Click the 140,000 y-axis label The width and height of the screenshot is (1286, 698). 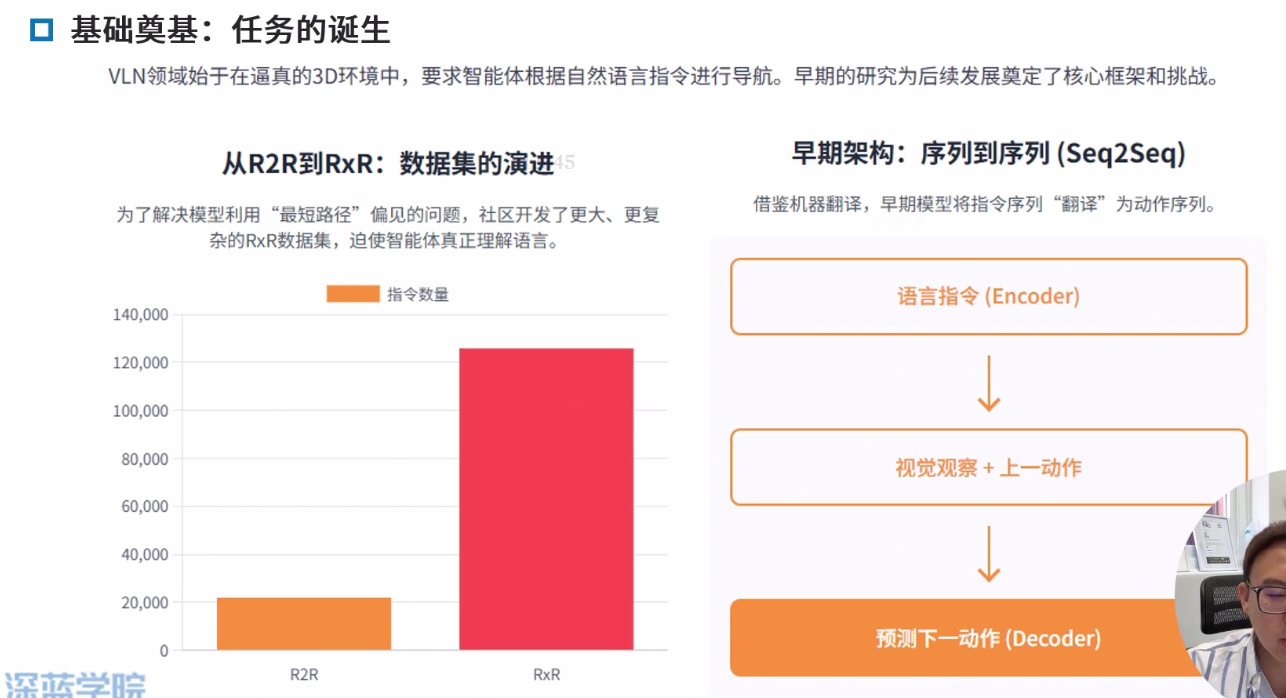[x=140, y=315]
